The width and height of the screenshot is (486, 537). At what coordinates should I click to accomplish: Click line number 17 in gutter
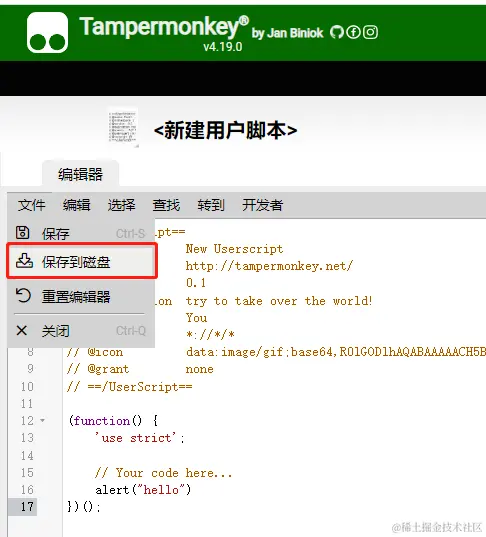(x=27, y=507)
